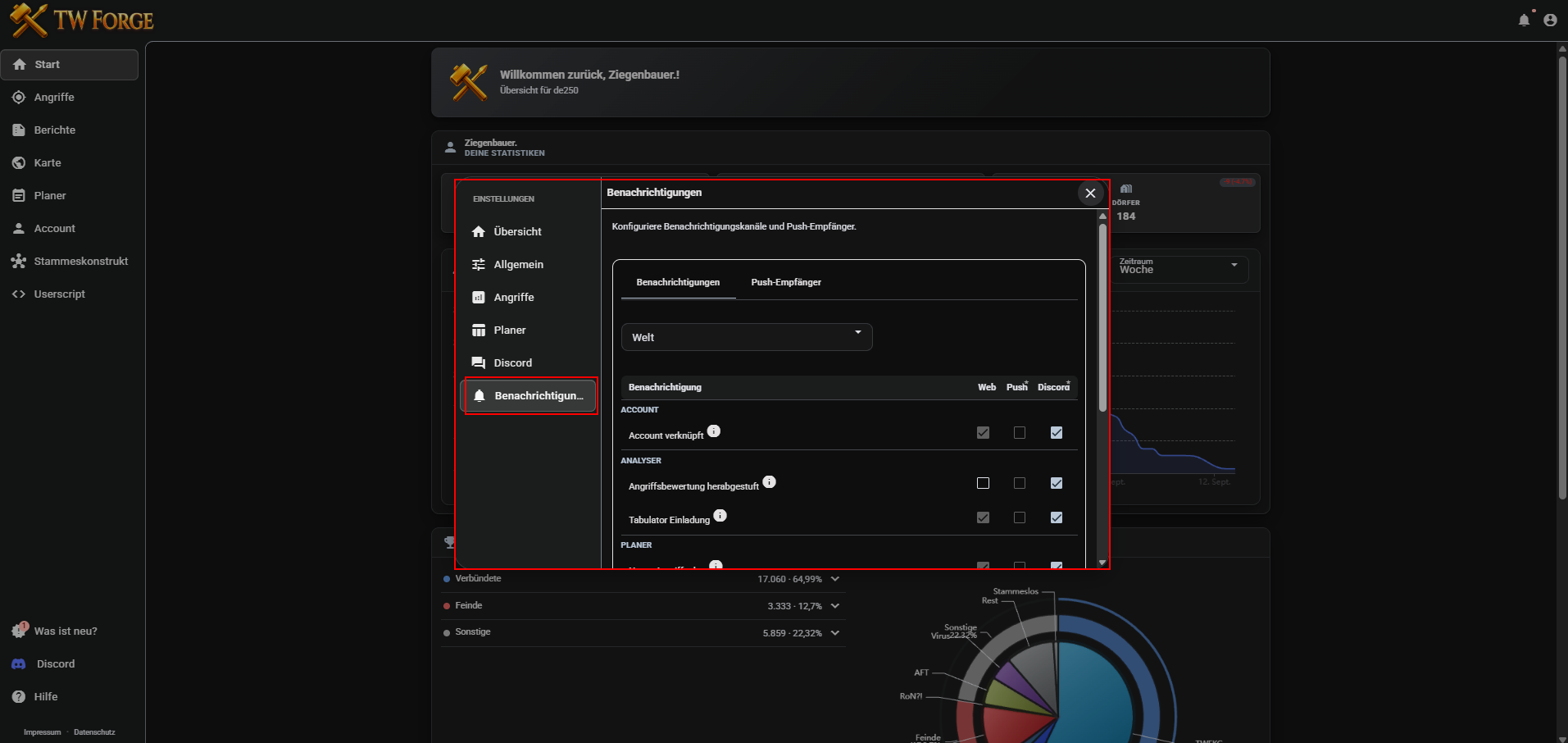Click the settings dialog scrollbar thumb
The width and height of the screenshot is (1568, 743).
tap(1102, 317)
